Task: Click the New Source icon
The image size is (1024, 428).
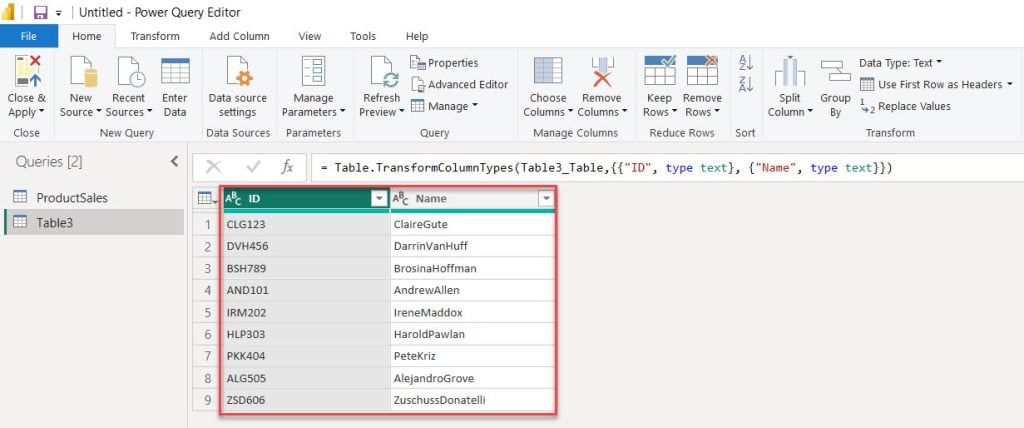Action: [83, 71]
